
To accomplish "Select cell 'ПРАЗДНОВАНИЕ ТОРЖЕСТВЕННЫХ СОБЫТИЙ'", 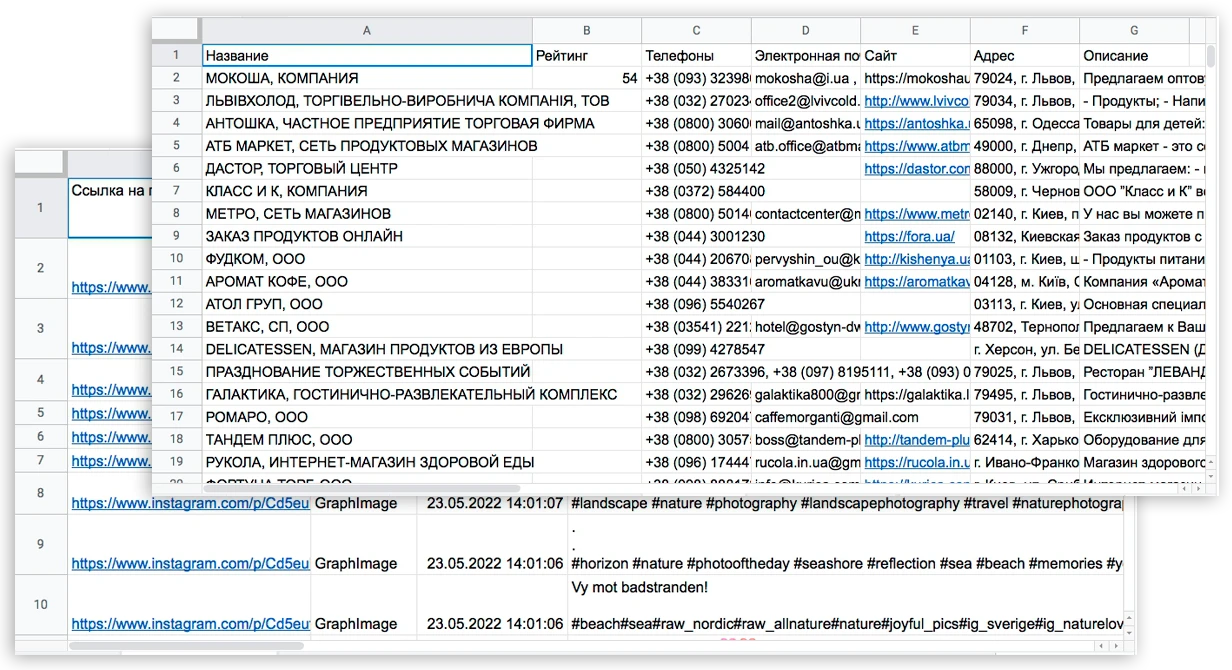I will tap(366, 372).
